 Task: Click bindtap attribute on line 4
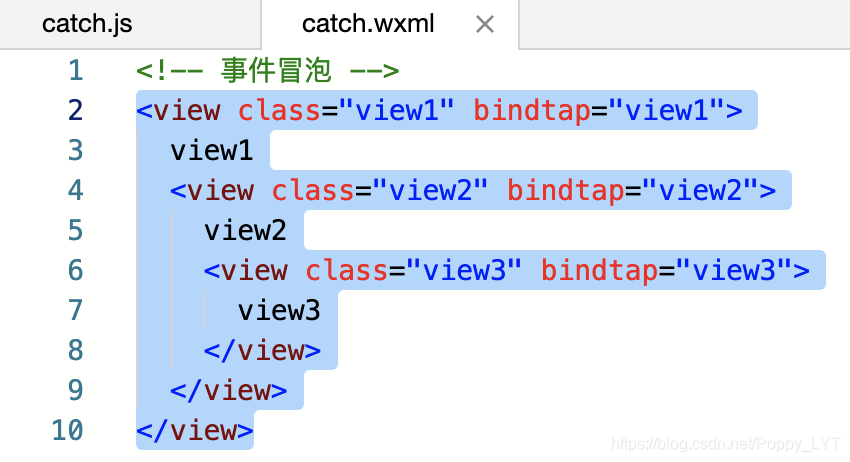point(565,191)
